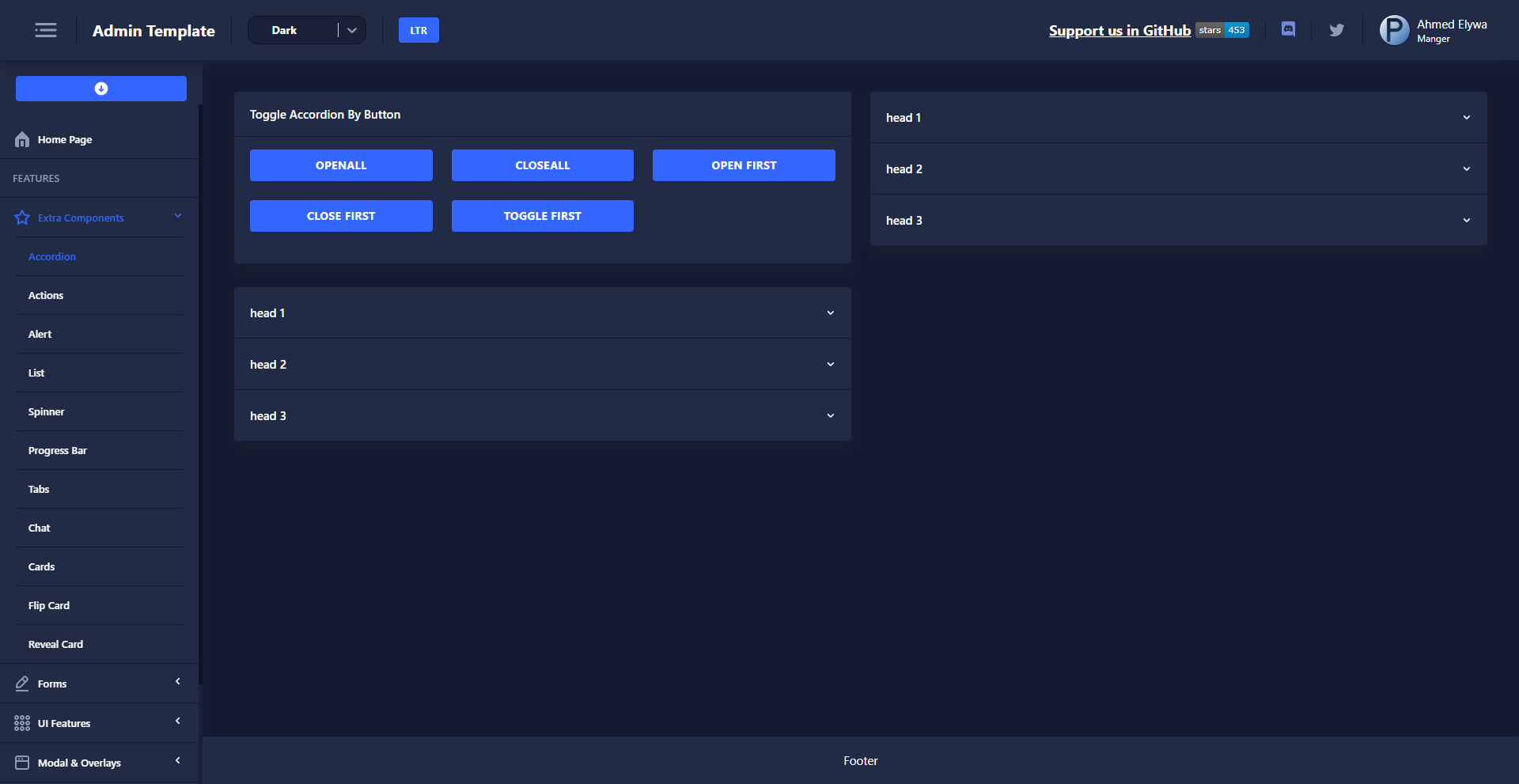This screenshot has width=1519, height=784.
Task: Click the TOGGLE FIRST button
Action: pyautogui.click(x=543, y=216)
